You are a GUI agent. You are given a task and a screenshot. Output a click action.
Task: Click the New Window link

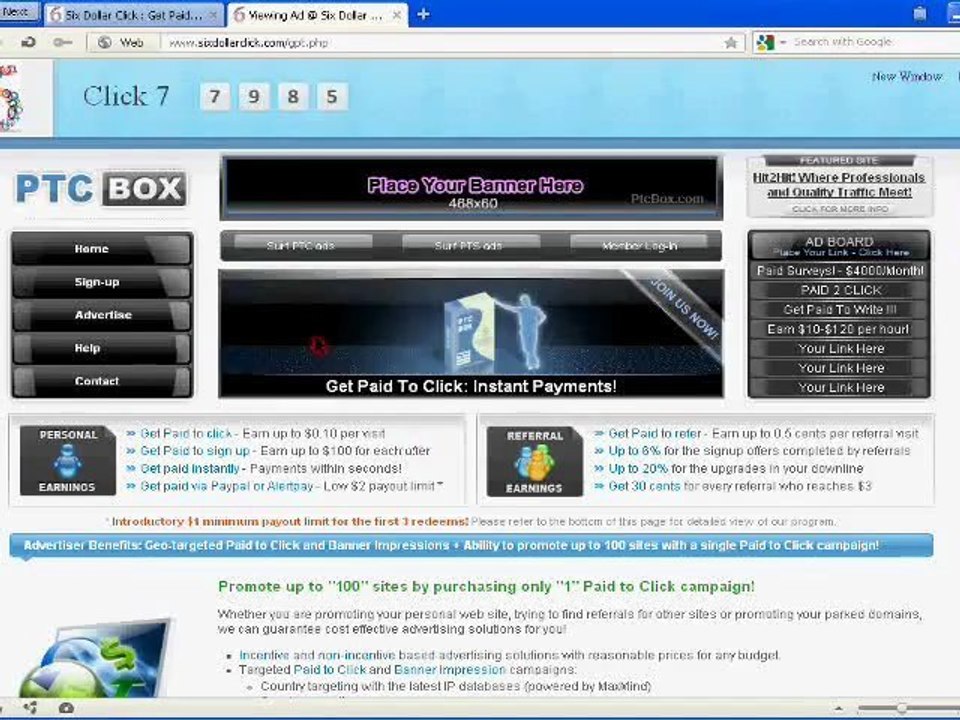point(907,77)
